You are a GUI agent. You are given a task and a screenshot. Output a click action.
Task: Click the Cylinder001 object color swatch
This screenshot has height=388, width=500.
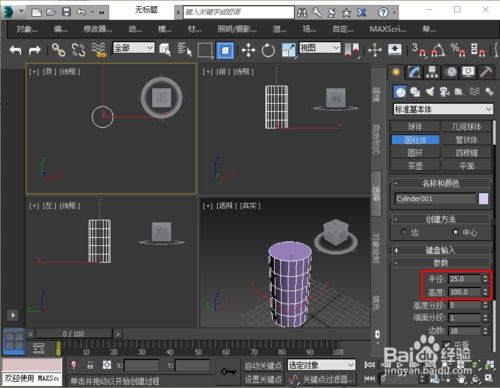[x=483, y=199]
